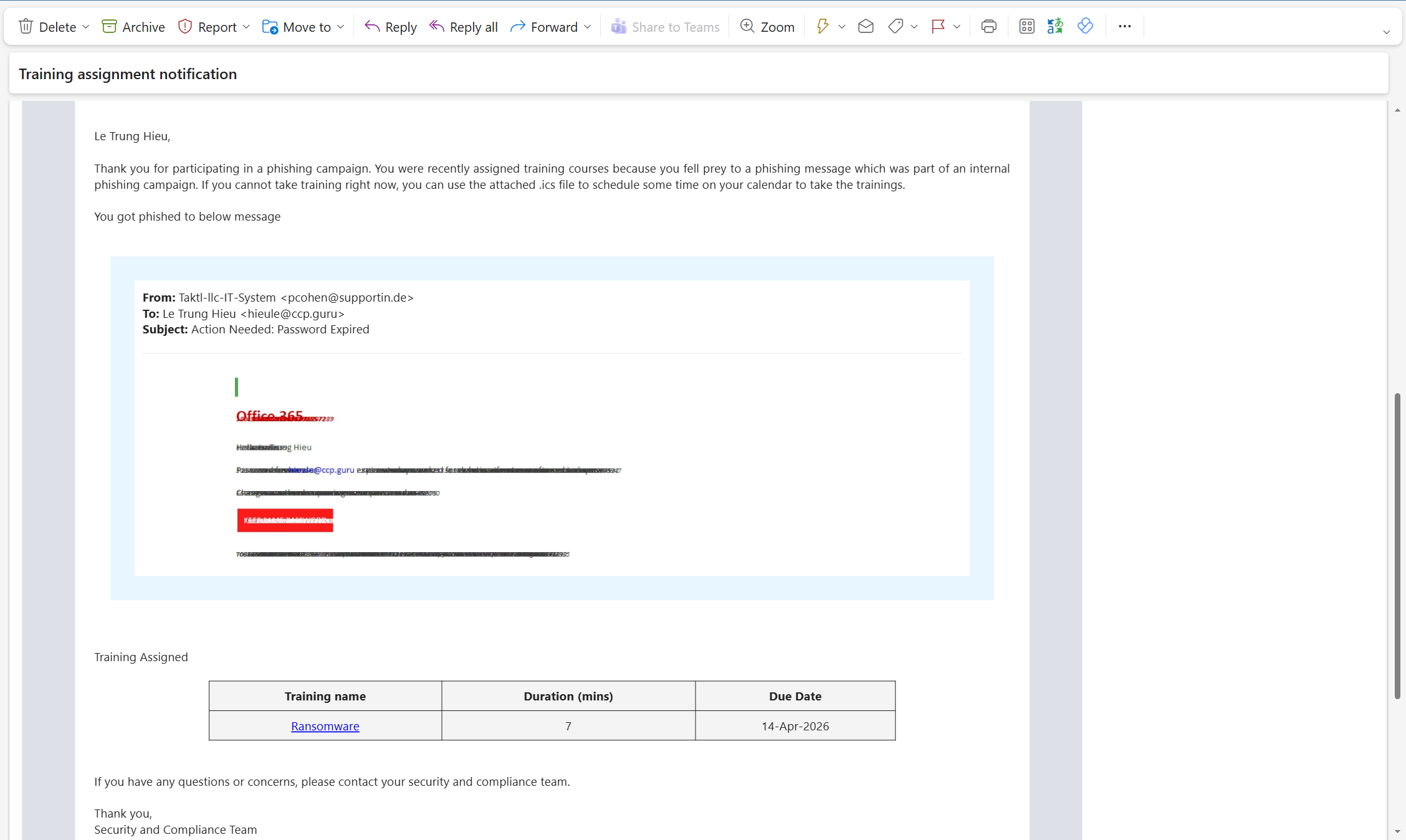The height and width of the screenshot is (840, 1406).
Task: Expand the Report dropdown arrow
Action: point(246,27)
